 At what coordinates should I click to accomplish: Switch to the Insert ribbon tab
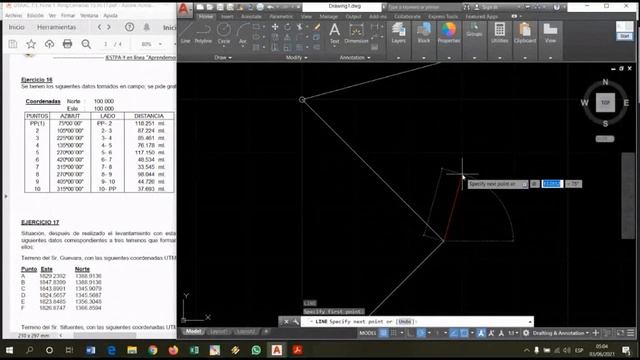tap(227, 17)
